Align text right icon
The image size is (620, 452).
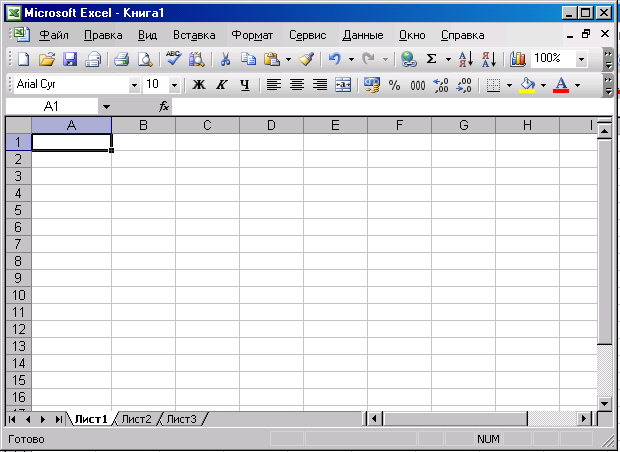[x=320, y=85]
